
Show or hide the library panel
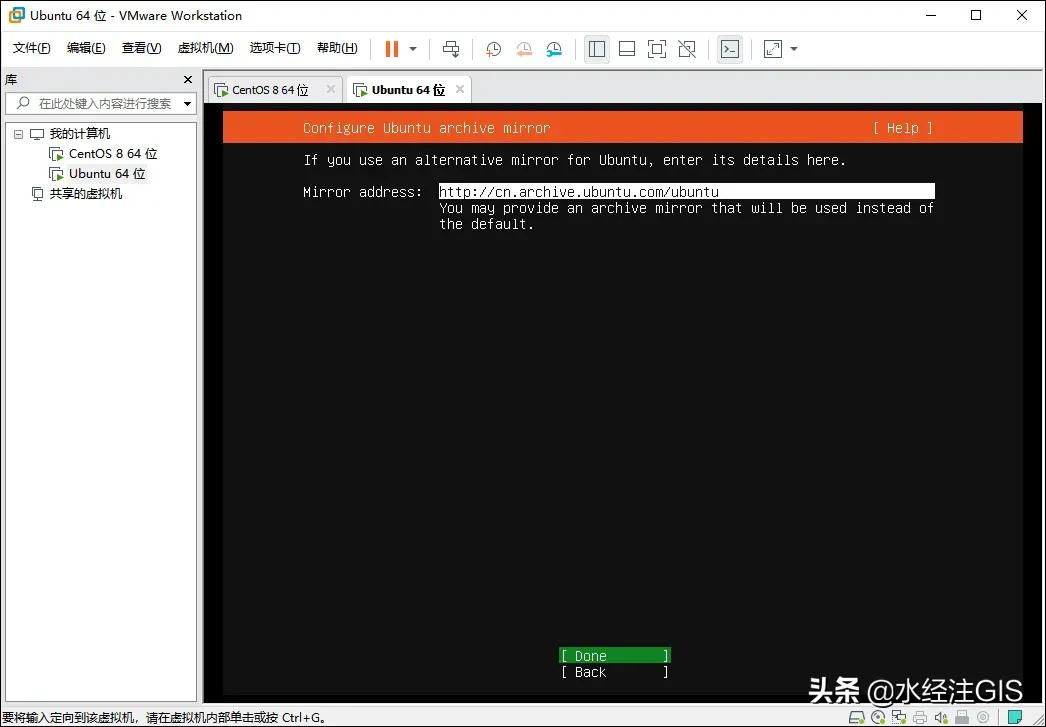tap(596, 48)
